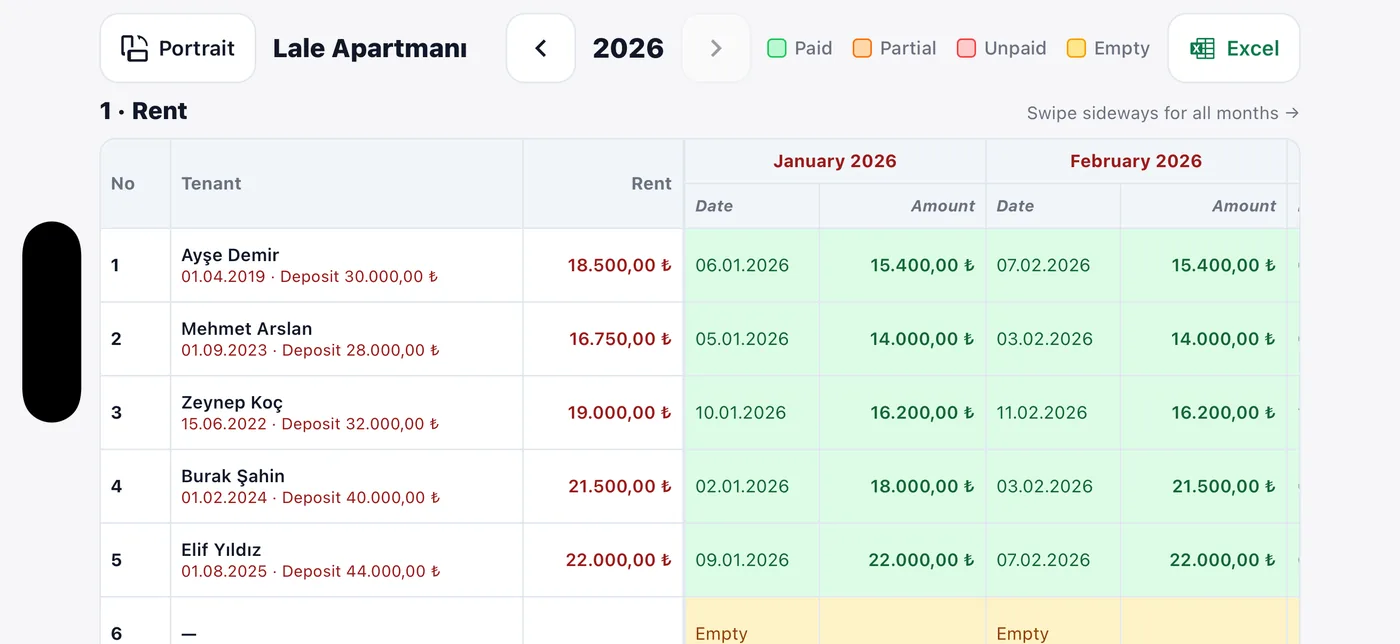1400x644 pixels.
Task: Click the '1 · Rent' section heading
Action: tap(144, 111)
